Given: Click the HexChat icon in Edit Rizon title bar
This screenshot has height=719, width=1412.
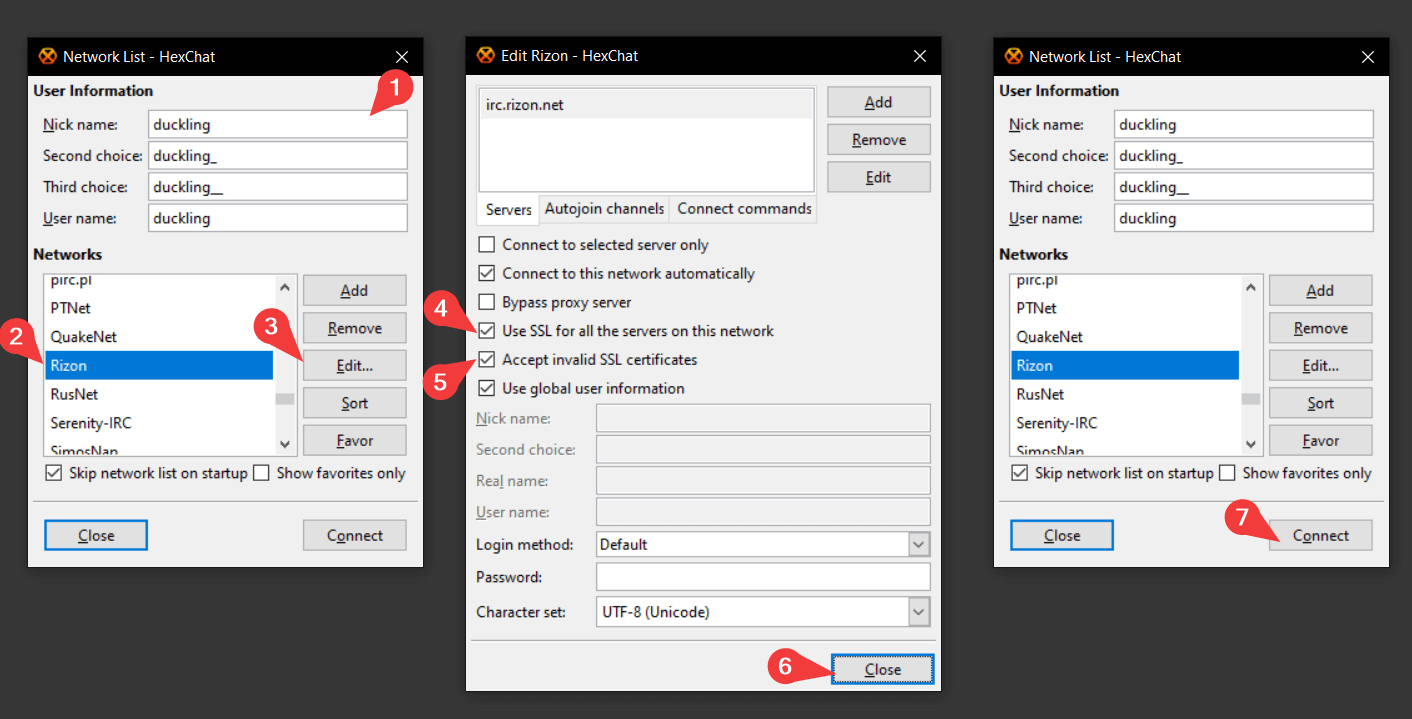Looking at the screenshot, I should pyautogui.click(x=485, y=56).
